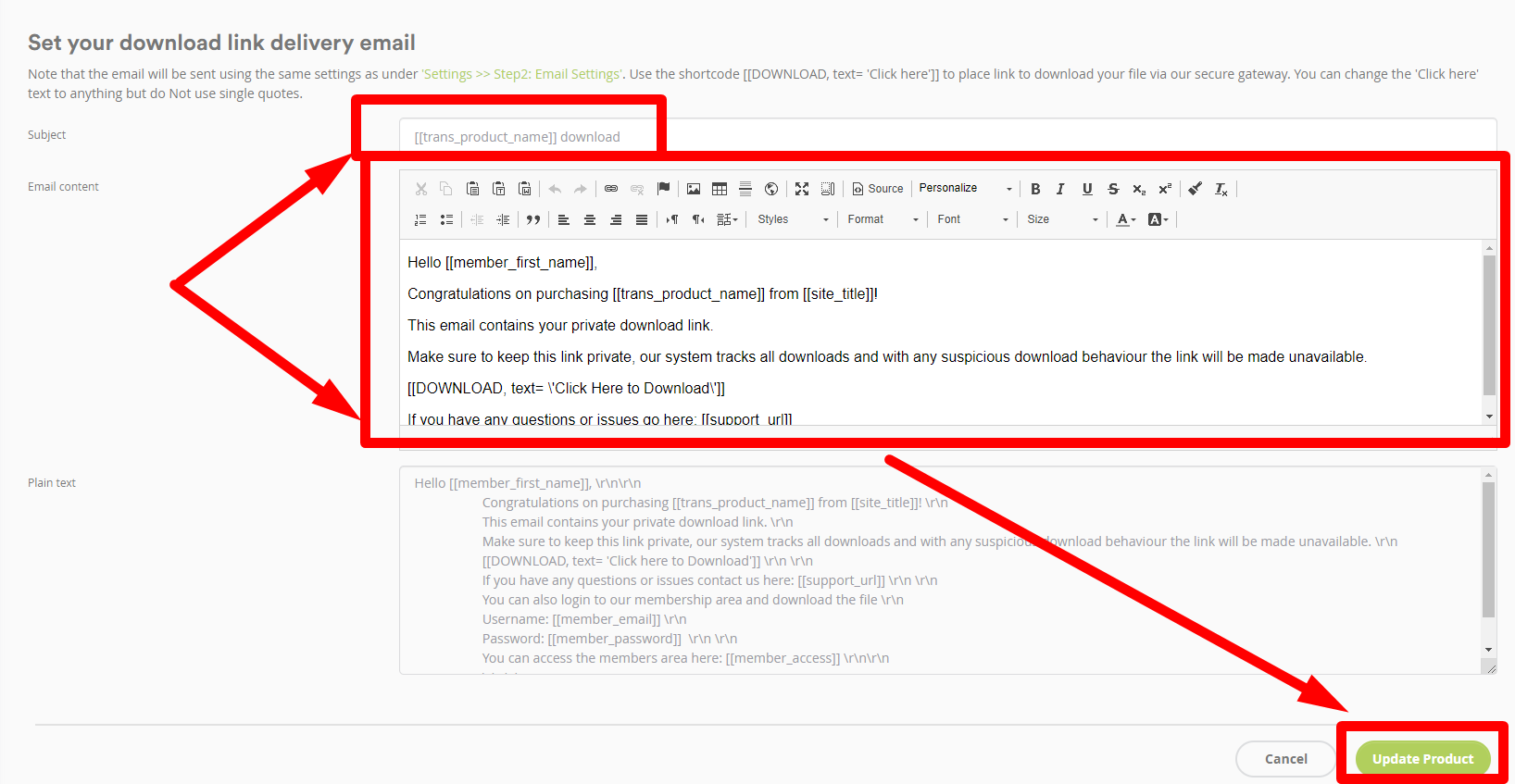The image size is (1515, 784).
Task: Click the Redo arrow icon
Action: point(581,189)
